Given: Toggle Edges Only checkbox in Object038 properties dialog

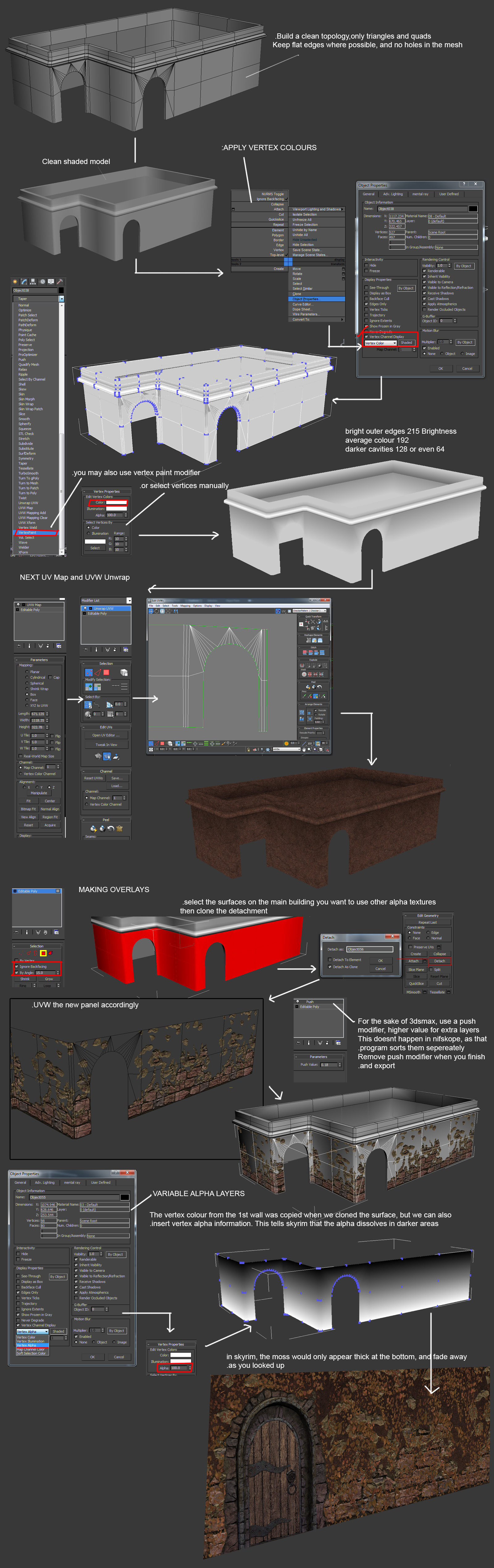Looking at the screenshot, I should click(x=366, y=304).
